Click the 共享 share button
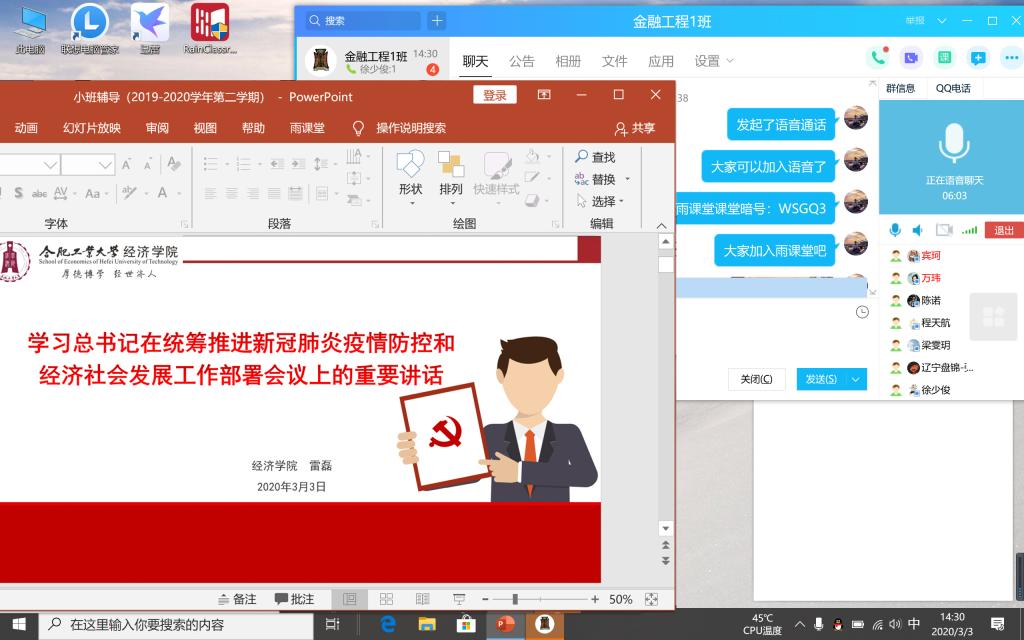 635,128
